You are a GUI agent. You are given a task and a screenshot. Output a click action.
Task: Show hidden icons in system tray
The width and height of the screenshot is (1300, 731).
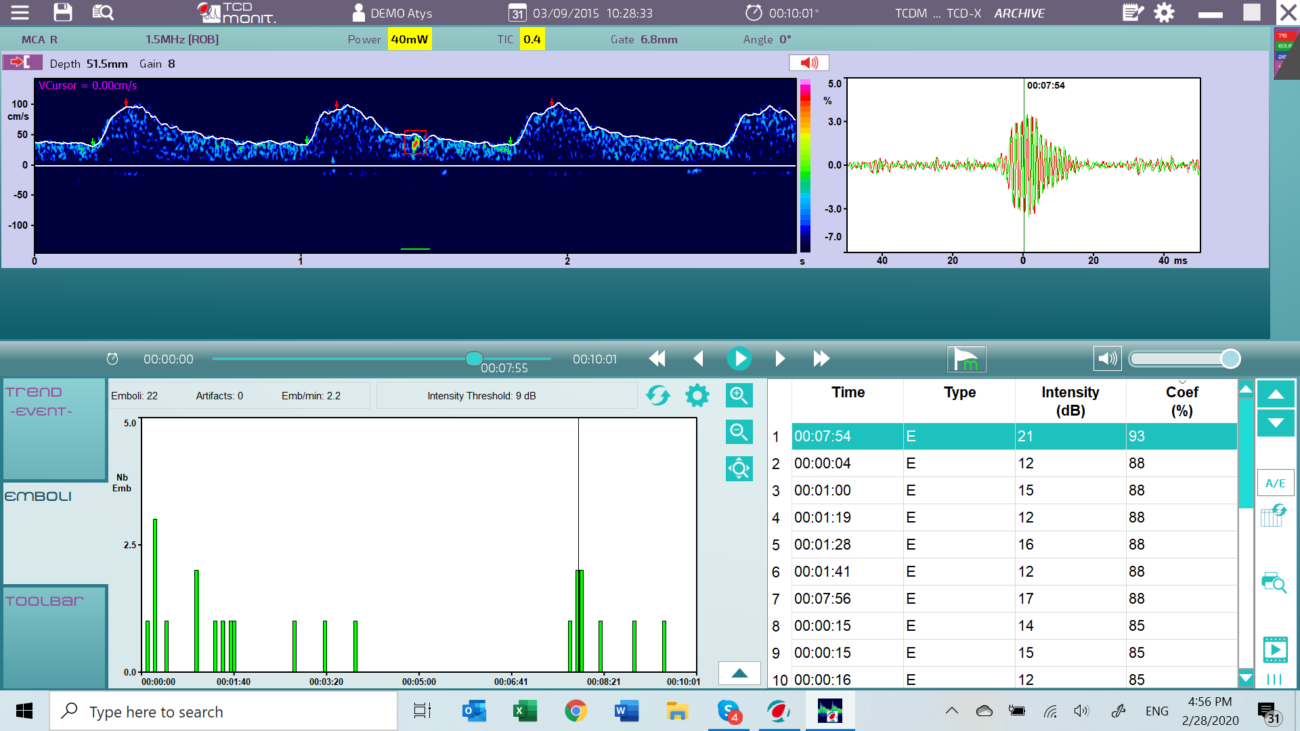pos(951,711)
